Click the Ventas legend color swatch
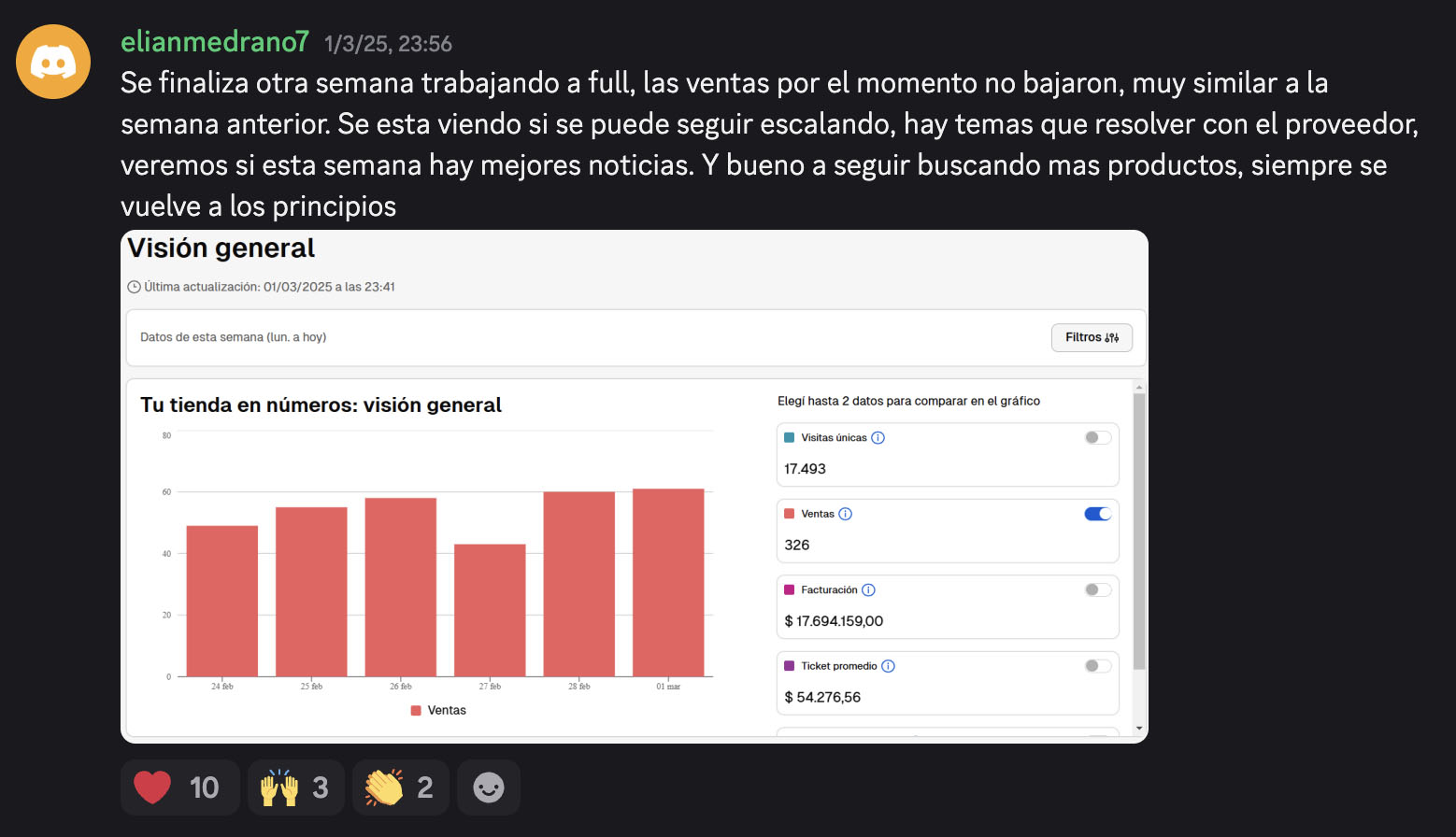Screen dimensions: 1456x837 (x=416, y=711)
